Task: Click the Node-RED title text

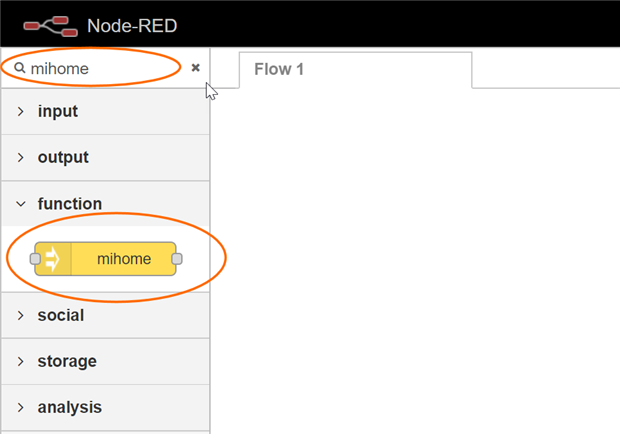Action: (x=132, y=24)
